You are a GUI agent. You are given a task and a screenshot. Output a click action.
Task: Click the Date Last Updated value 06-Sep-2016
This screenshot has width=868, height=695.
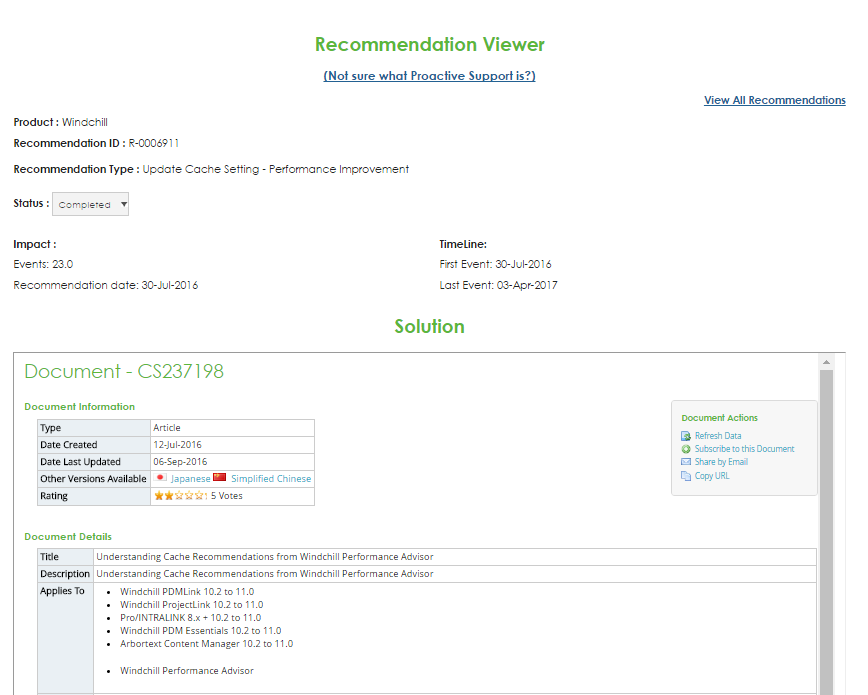(x=180, y=462)
